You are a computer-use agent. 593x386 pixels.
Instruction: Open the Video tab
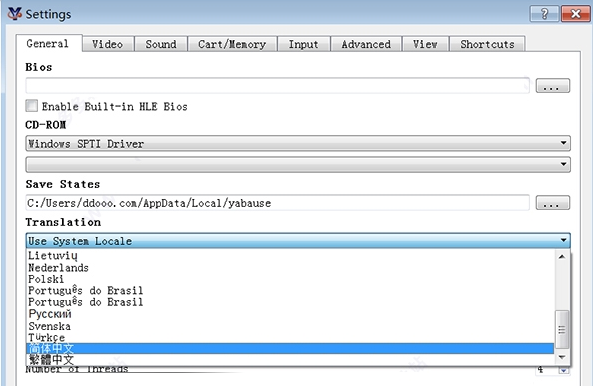108,44
